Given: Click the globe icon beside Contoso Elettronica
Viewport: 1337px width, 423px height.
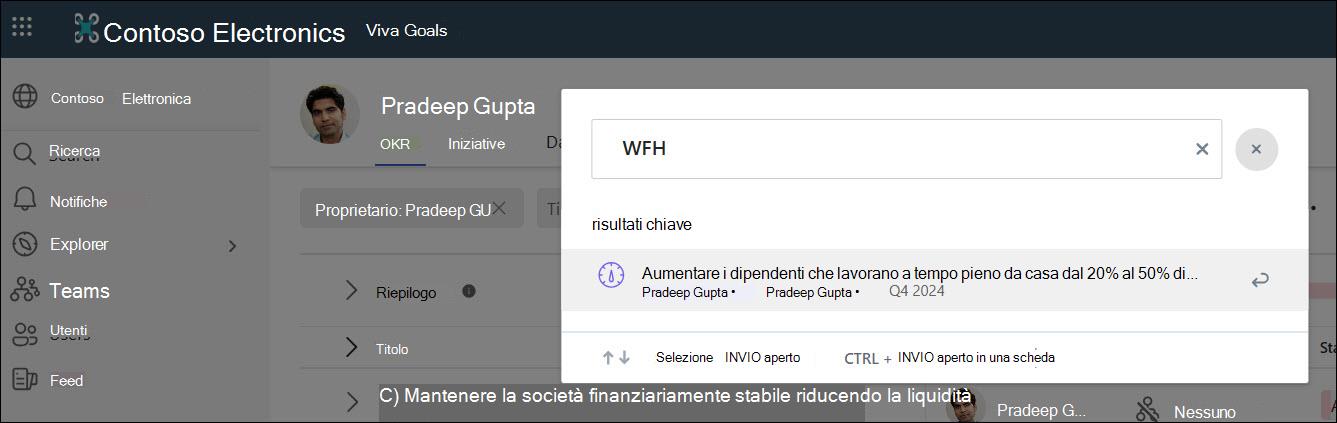Looking at the screenshot, I should tap(25, 97).
